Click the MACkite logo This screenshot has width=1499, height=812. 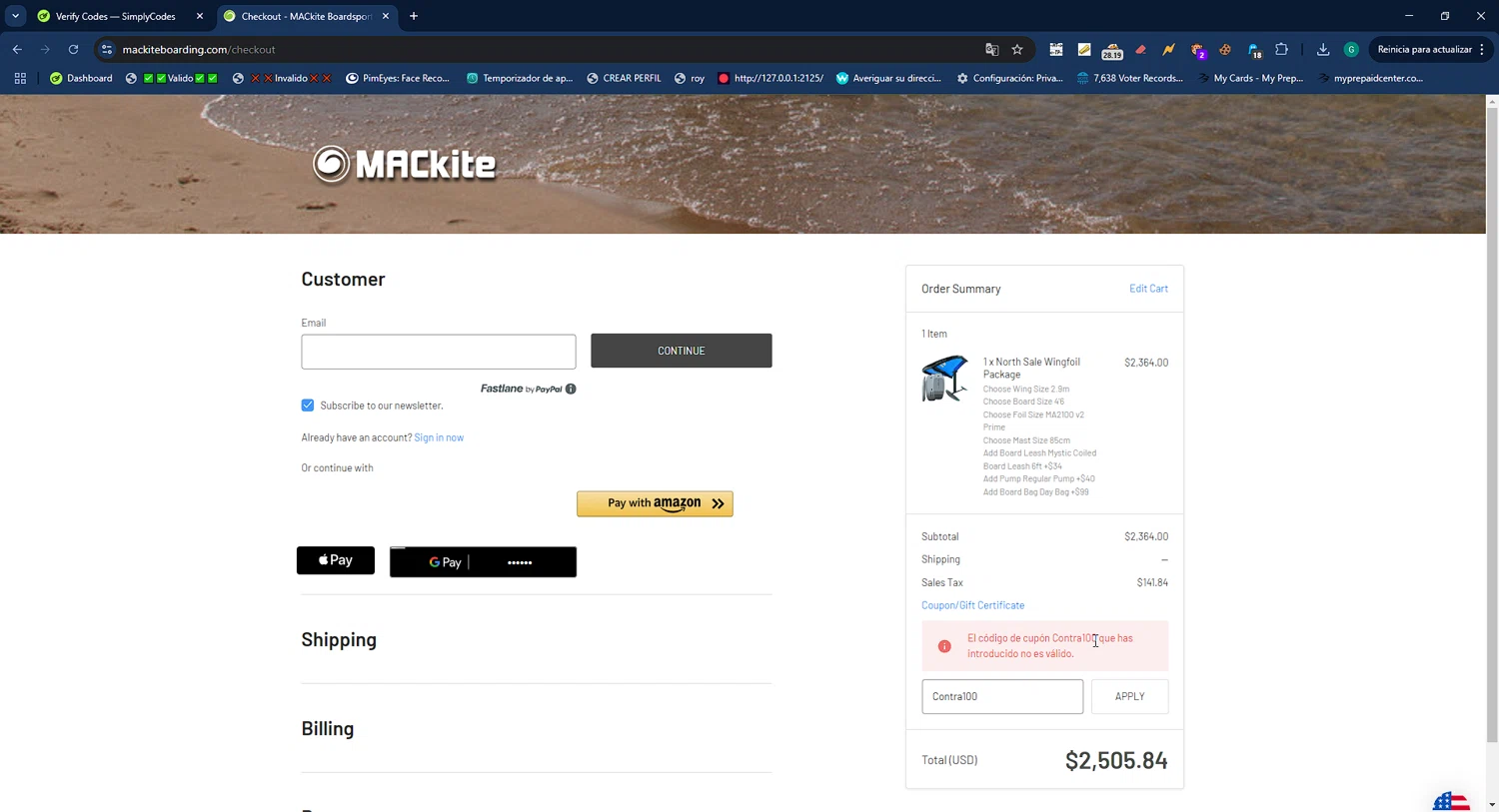click(404, 164)
